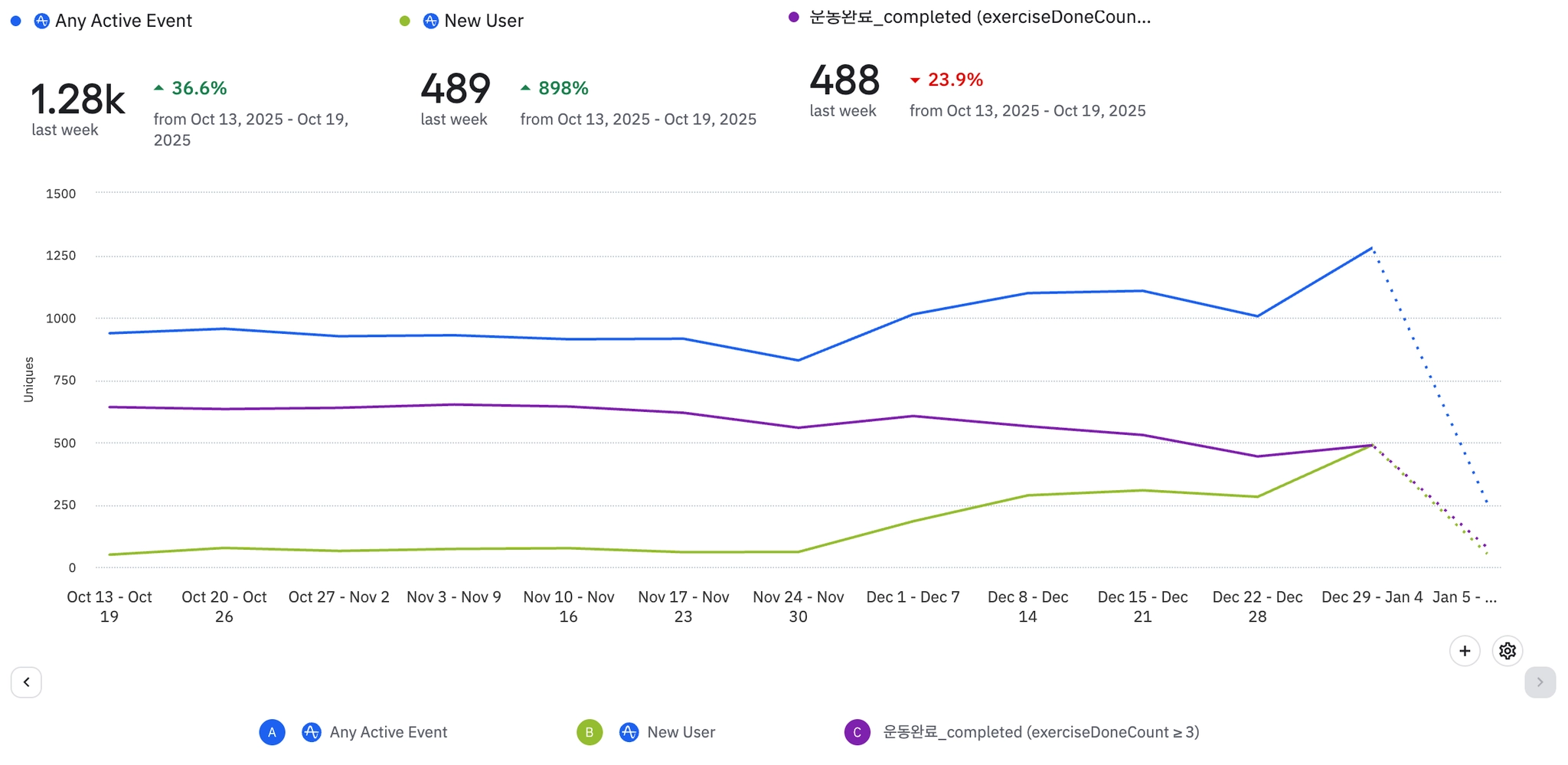This screenshot has width=1568, height=765.
Task: Toggle New User series in bottom legend
Action: [681, 732]
